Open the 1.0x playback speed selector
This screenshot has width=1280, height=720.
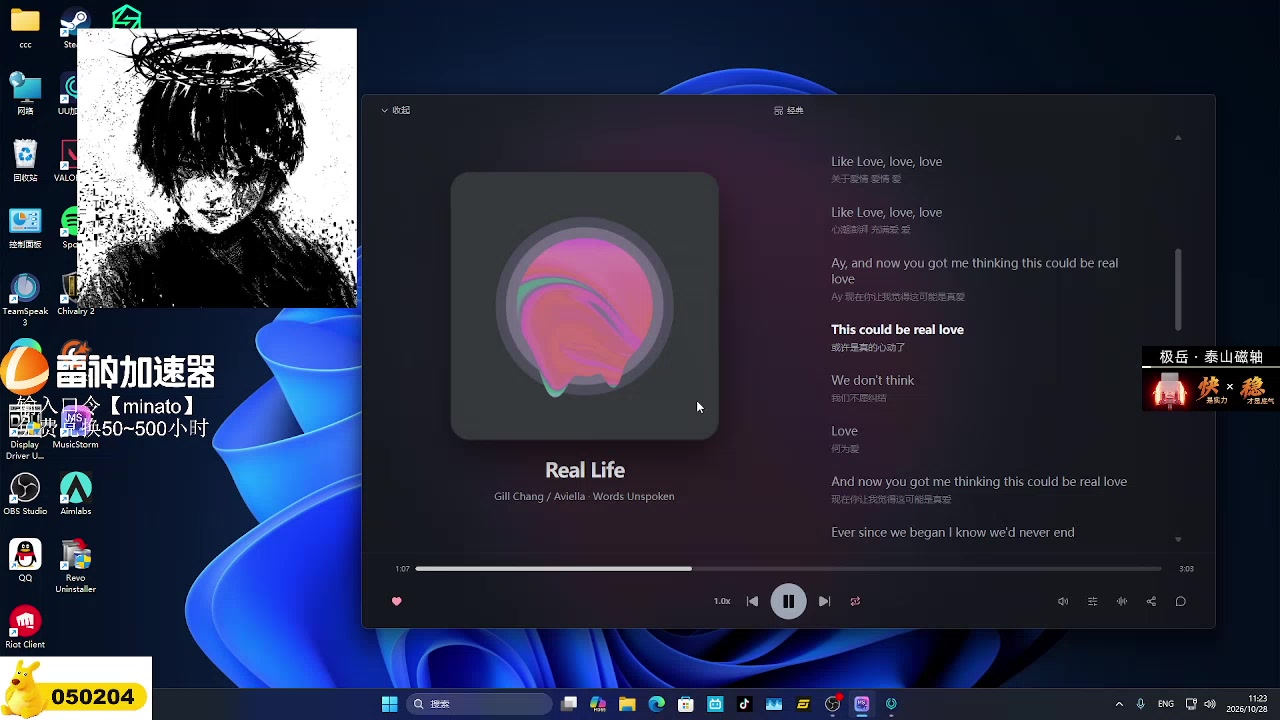tap(722, 601)
